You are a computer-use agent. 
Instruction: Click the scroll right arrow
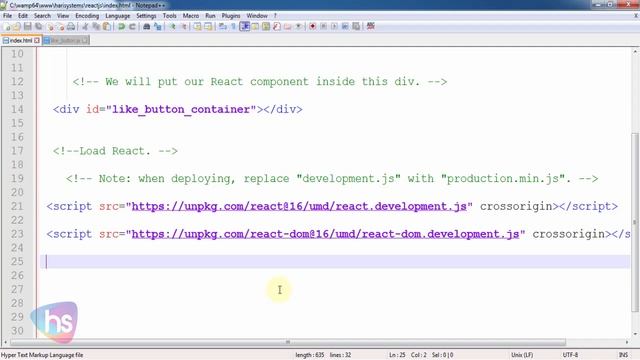coord(627,342)
